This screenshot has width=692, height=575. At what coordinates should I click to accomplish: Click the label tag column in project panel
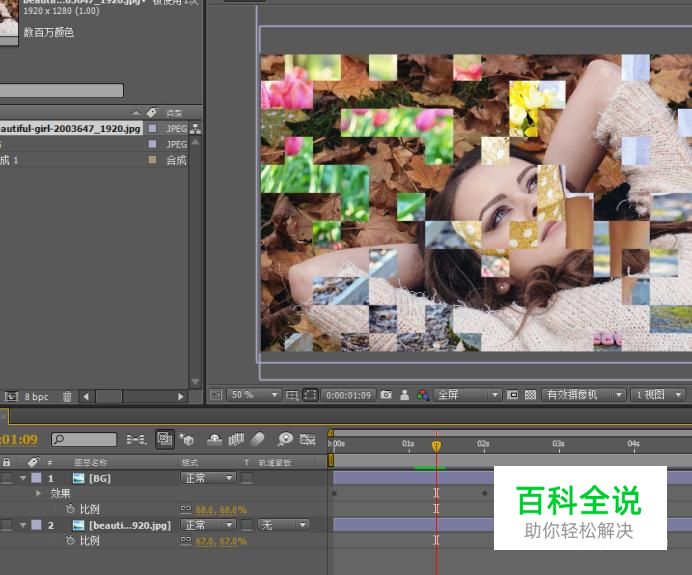point(152,113)
